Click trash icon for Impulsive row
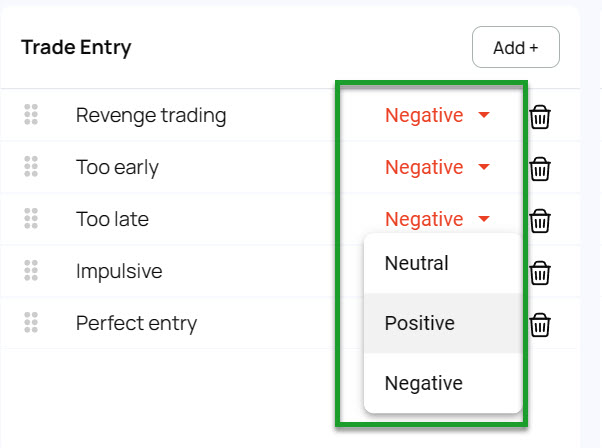This screenshot has width=602, height=448. click(x=540, y=272)
